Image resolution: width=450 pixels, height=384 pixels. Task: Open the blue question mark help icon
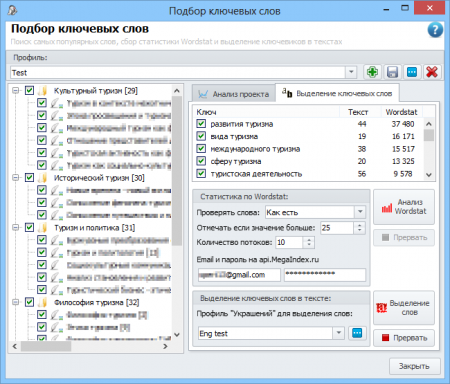tap(435, 30)
